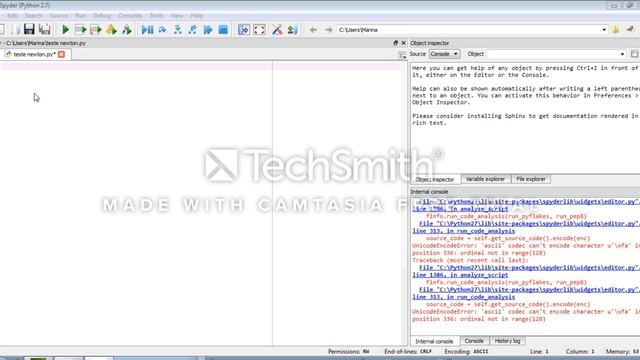The height and width of the screenshot is (360, 640).
Task: Stop debugging with the blue square icon
Action: click(223, 29)
